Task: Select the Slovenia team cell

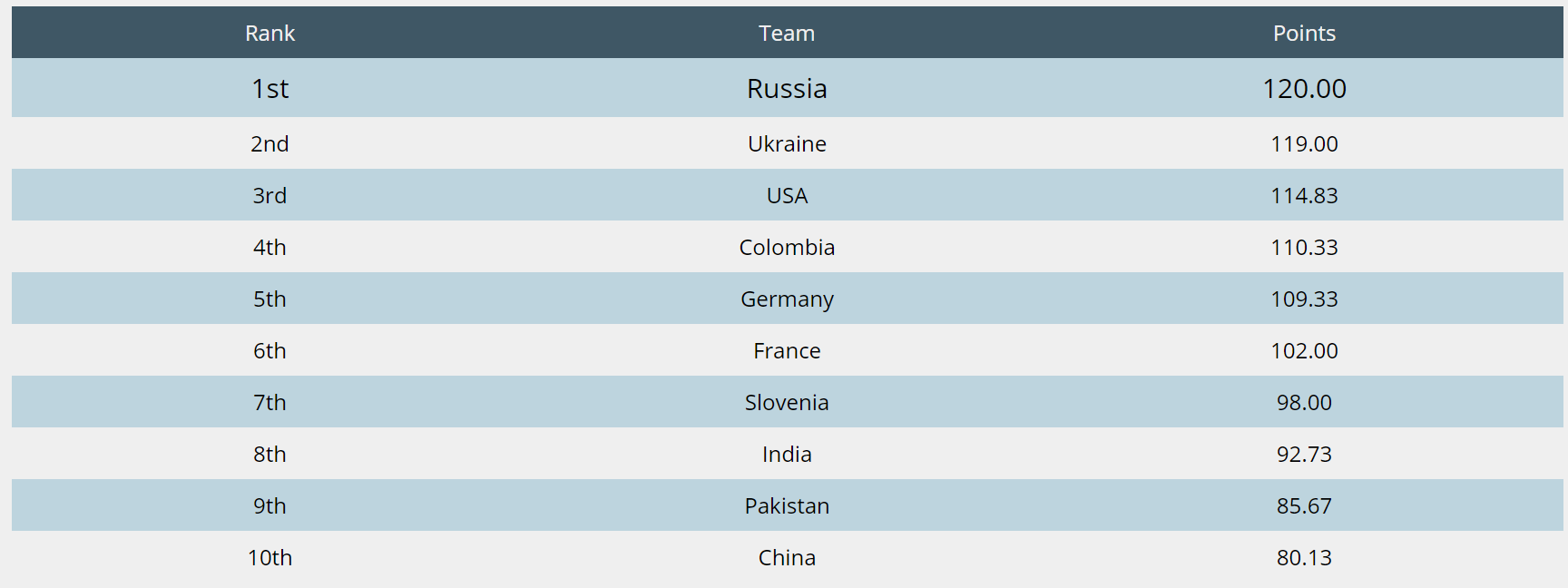Action: [787, 402]
